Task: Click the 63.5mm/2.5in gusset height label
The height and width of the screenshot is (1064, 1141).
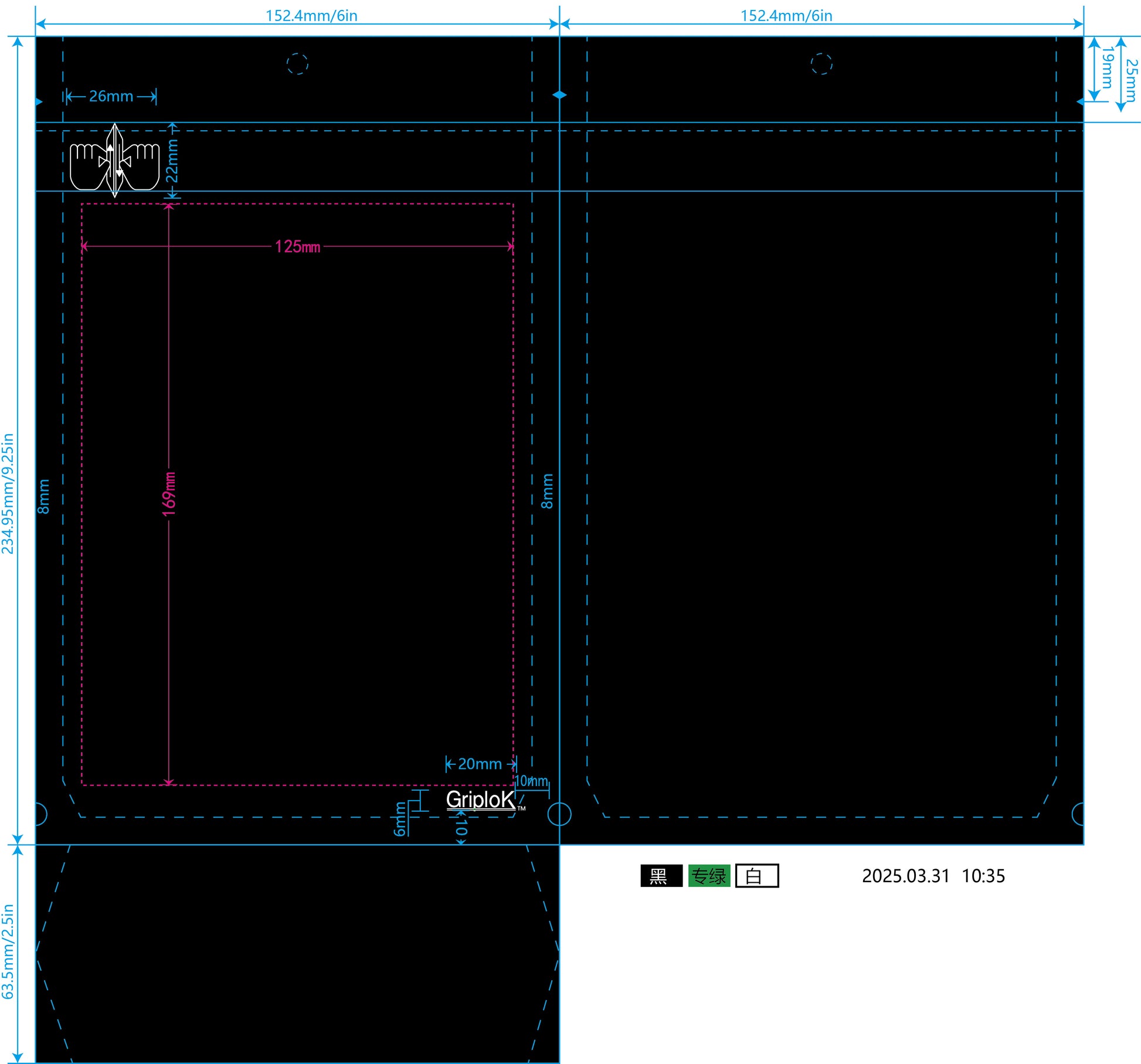Action: (x=8, y=951)
